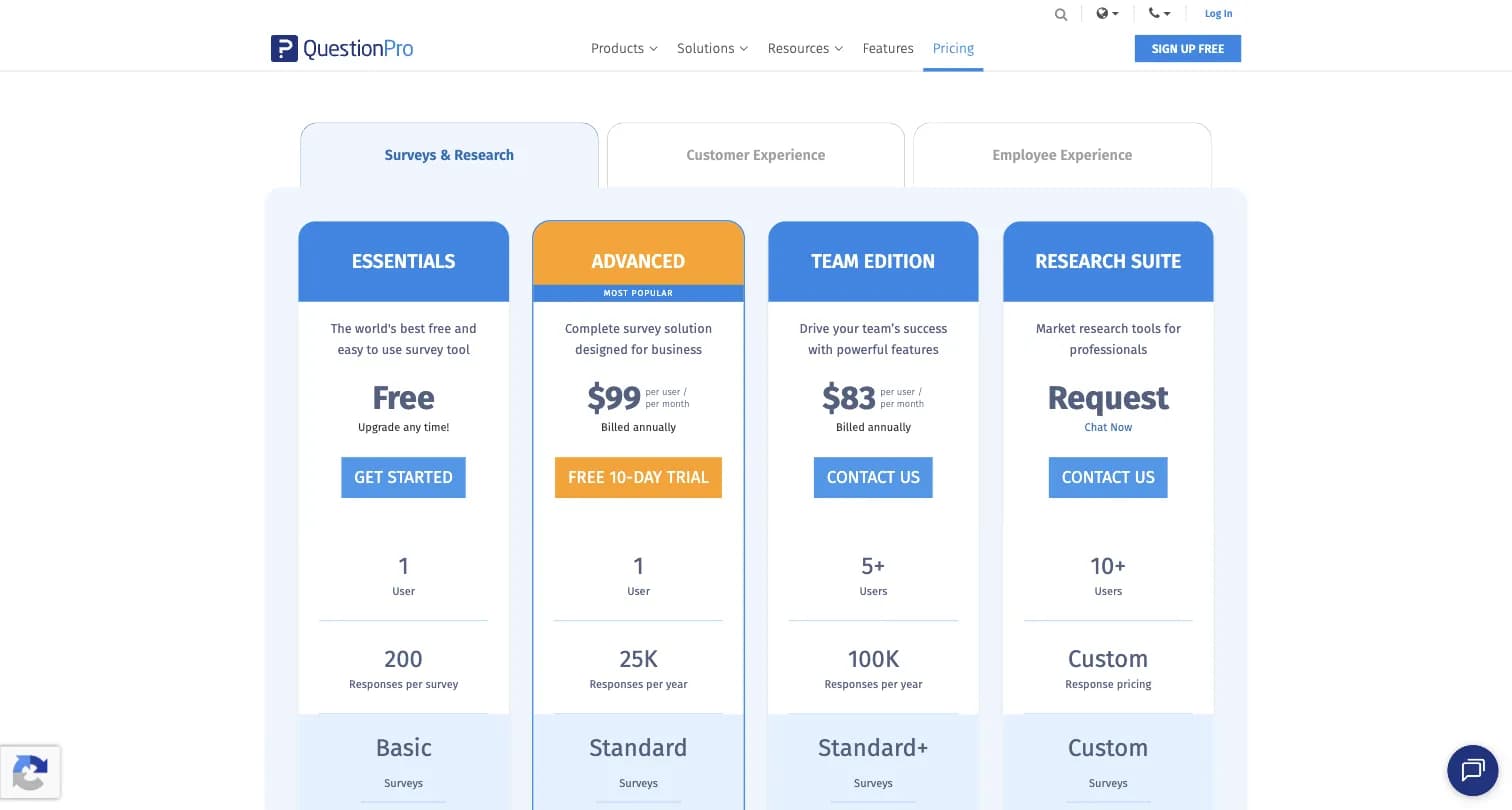The image size is (1512, 810).
Task: Click GET STARTED under Essentials
Action: 403,477
